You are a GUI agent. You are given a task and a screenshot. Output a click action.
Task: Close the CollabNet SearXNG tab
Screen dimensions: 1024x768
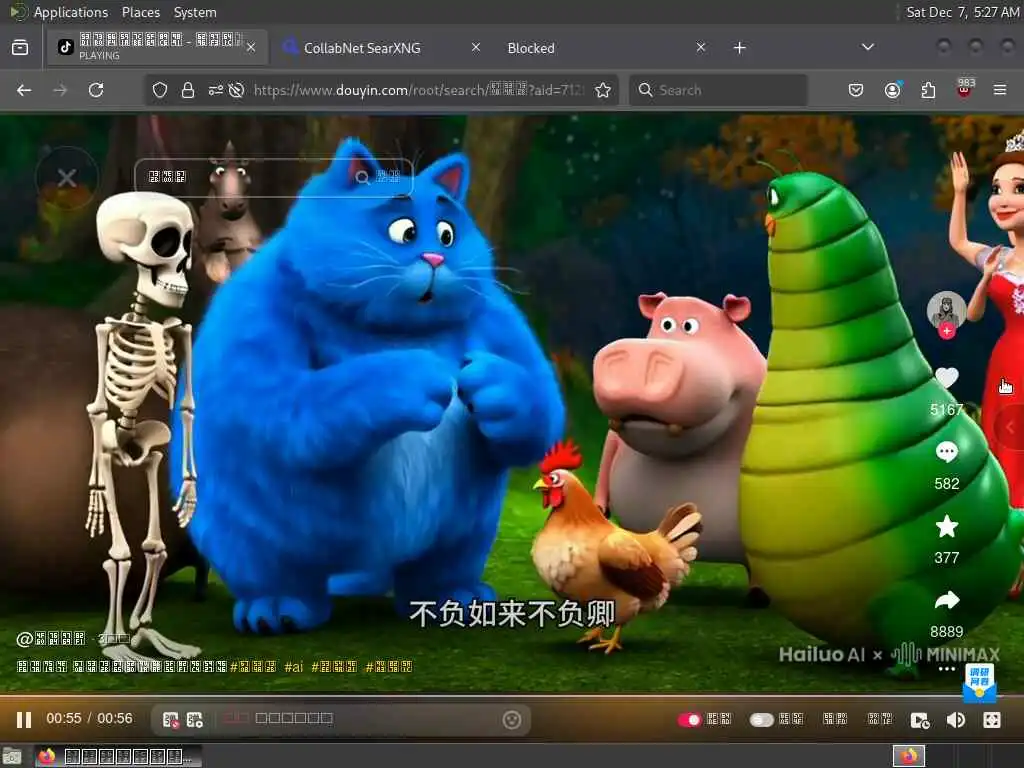(476, 47)
